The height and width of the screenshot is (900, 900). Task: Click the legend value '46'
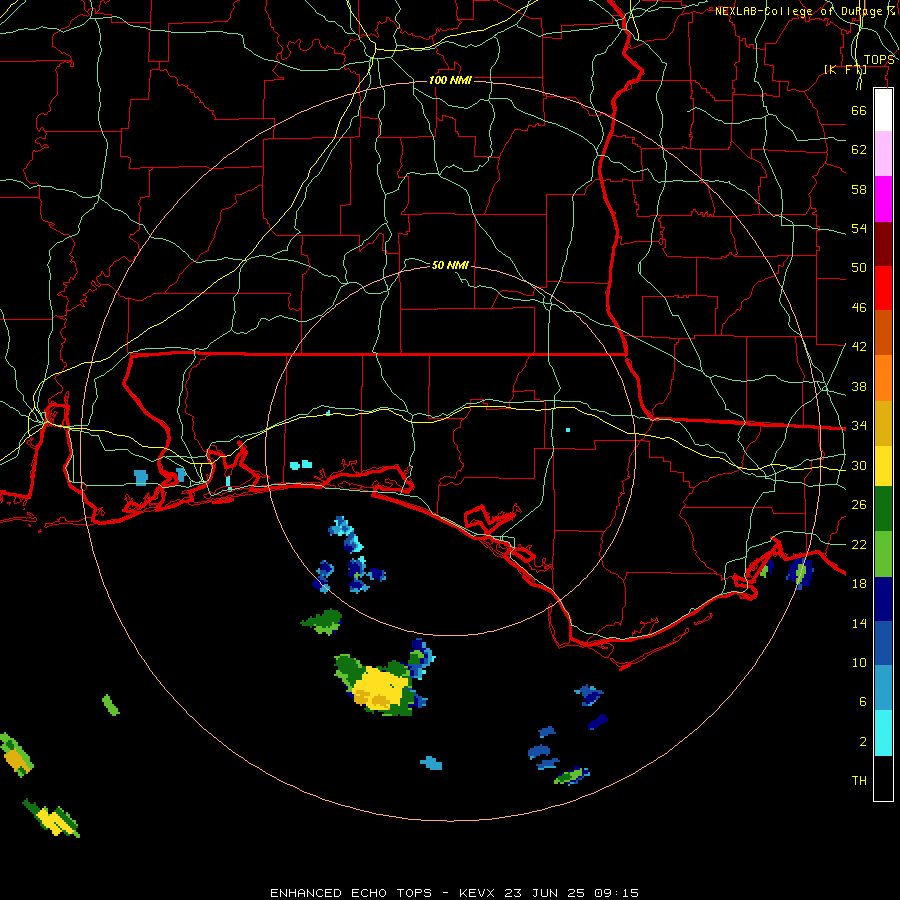(x=859, y=308)
